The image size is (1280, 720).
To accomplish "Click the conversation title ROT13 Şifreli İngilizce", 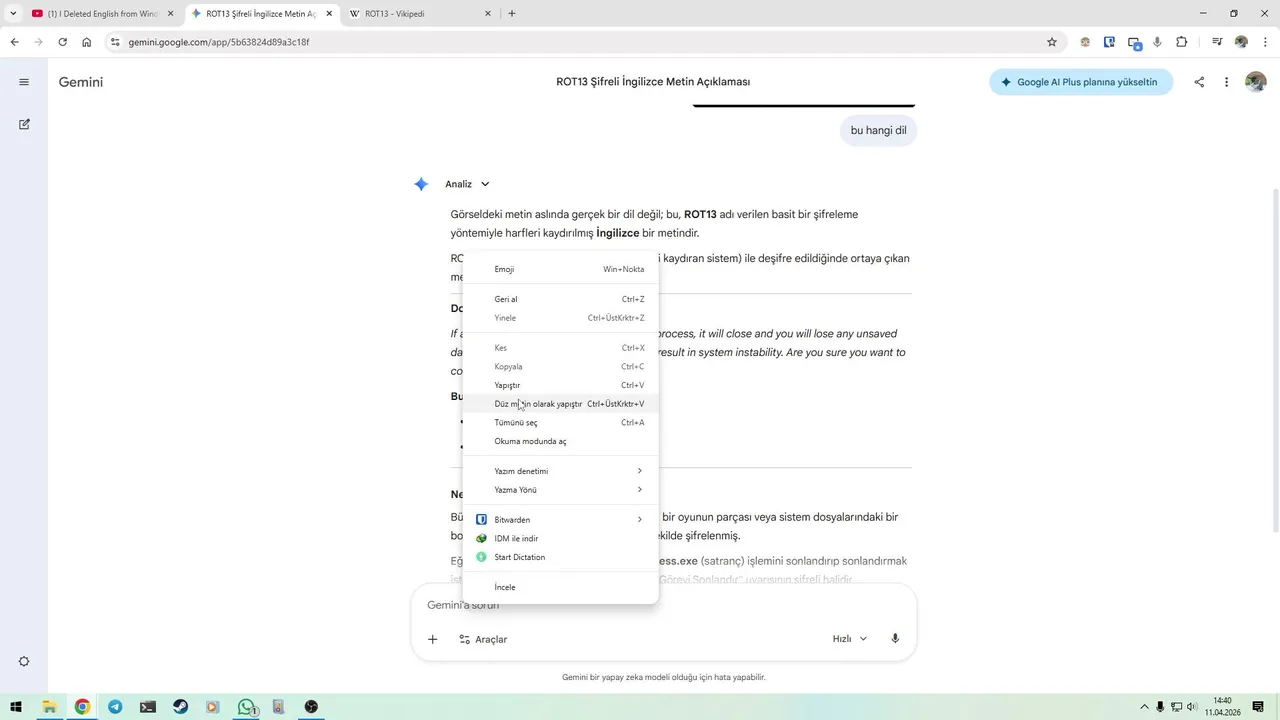I will [653, 82].
